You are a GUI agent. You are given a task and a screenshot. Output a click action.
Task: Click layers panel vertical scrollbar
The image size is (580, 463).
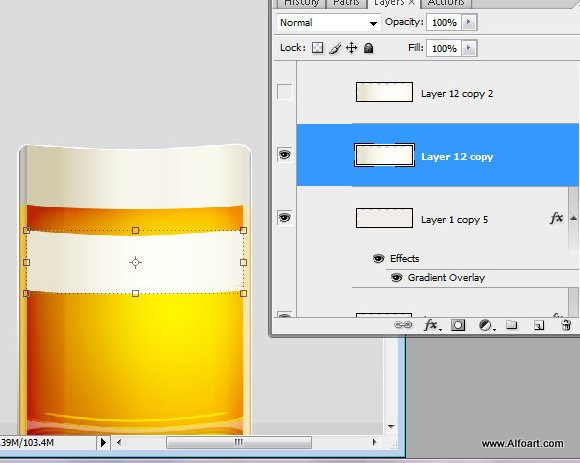click(x=574, y=251)
